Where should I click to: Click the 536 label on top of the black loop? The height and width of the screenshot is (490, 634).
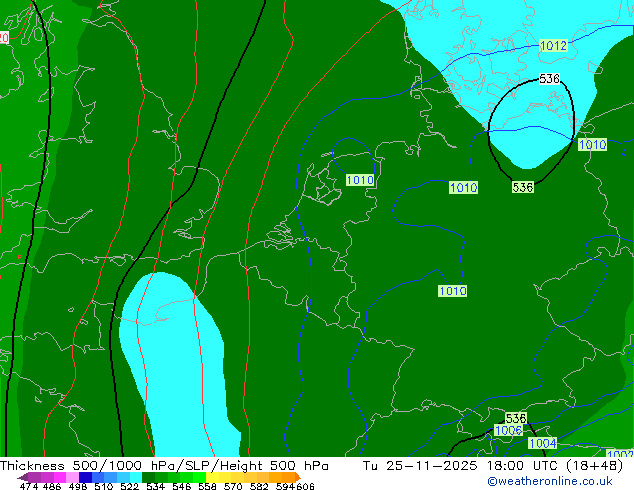(x=549, y=78)
